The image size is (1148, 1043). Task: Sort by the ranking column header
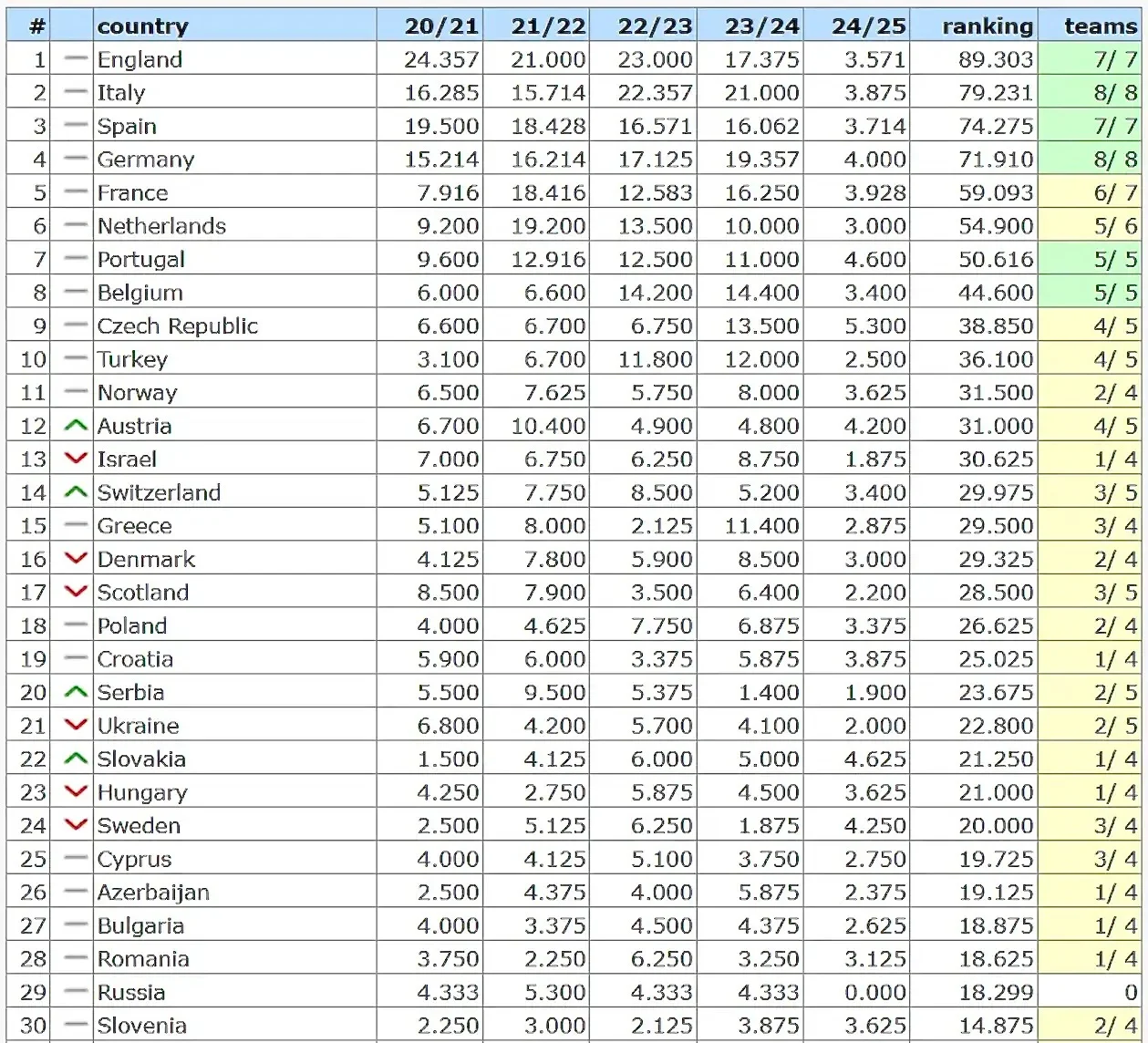988,26
